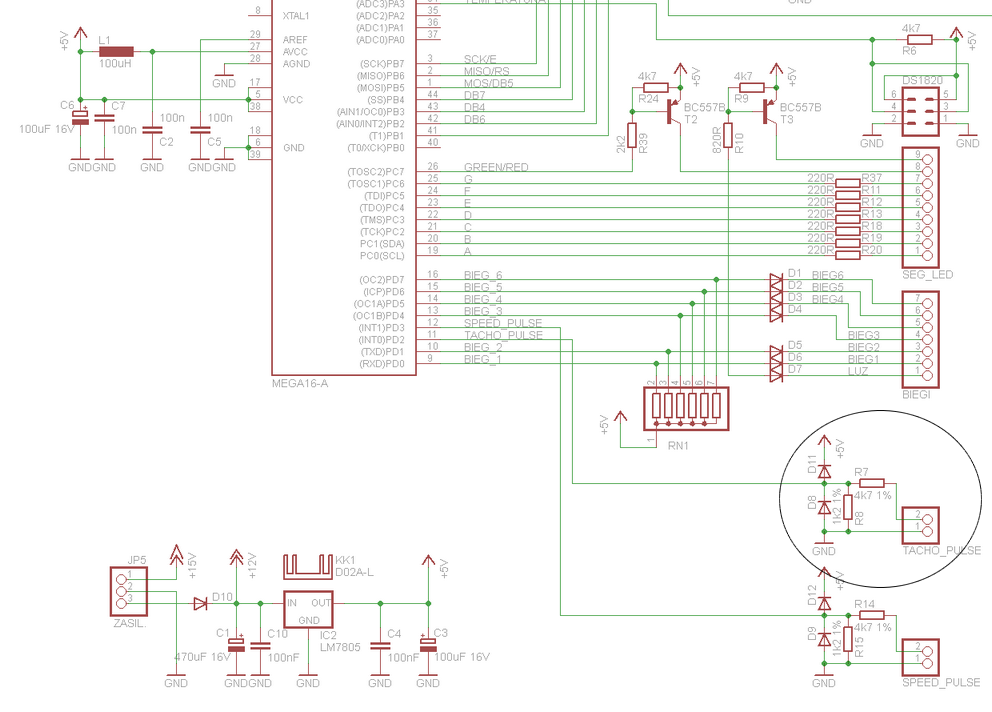Screen dimensions: 992x712
Task: Click the MOS/DB5 net label
Action: [x=488, y=83]
